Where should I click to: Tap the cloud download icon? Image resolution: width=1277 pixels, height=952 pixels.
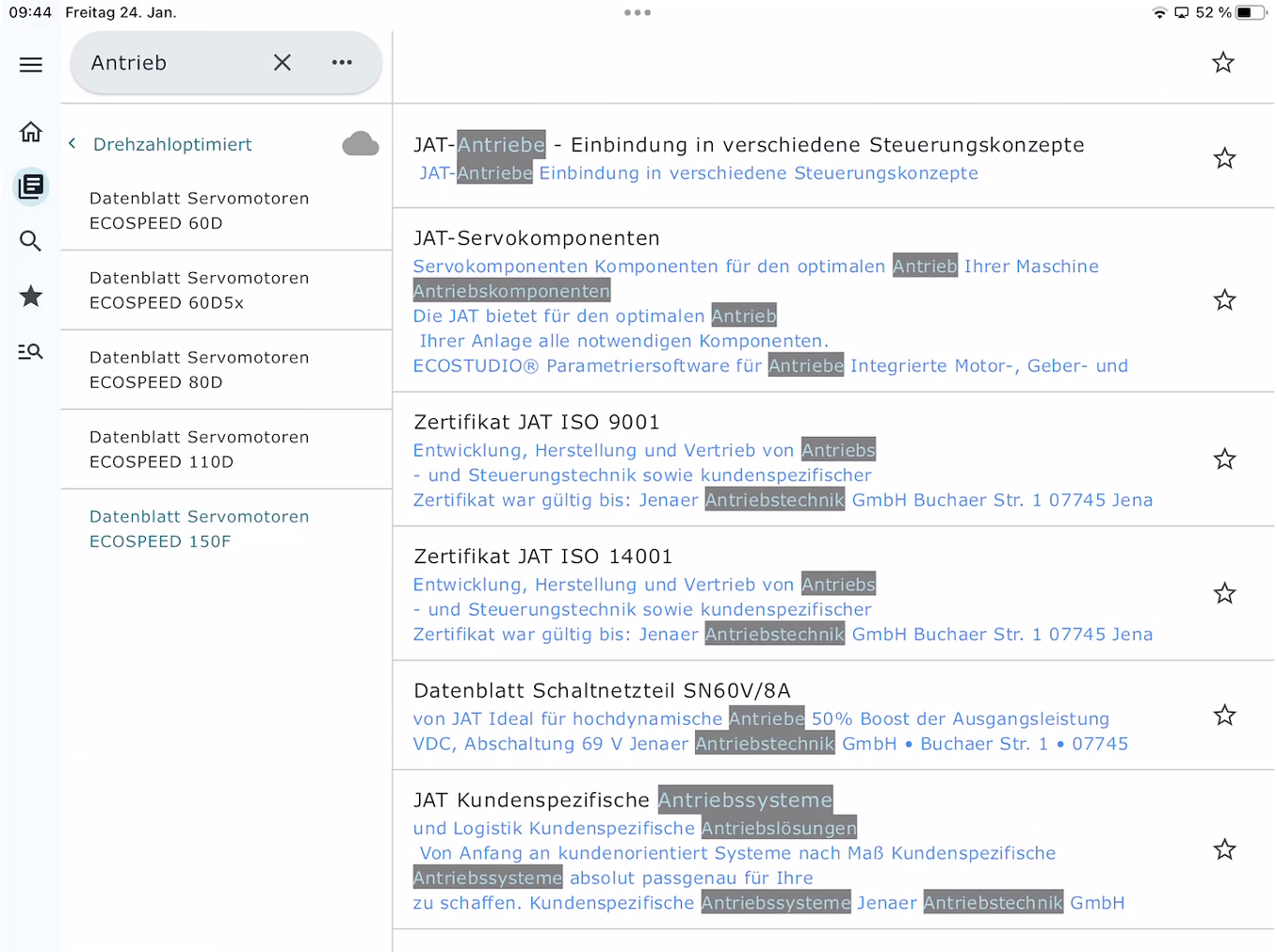360,144
